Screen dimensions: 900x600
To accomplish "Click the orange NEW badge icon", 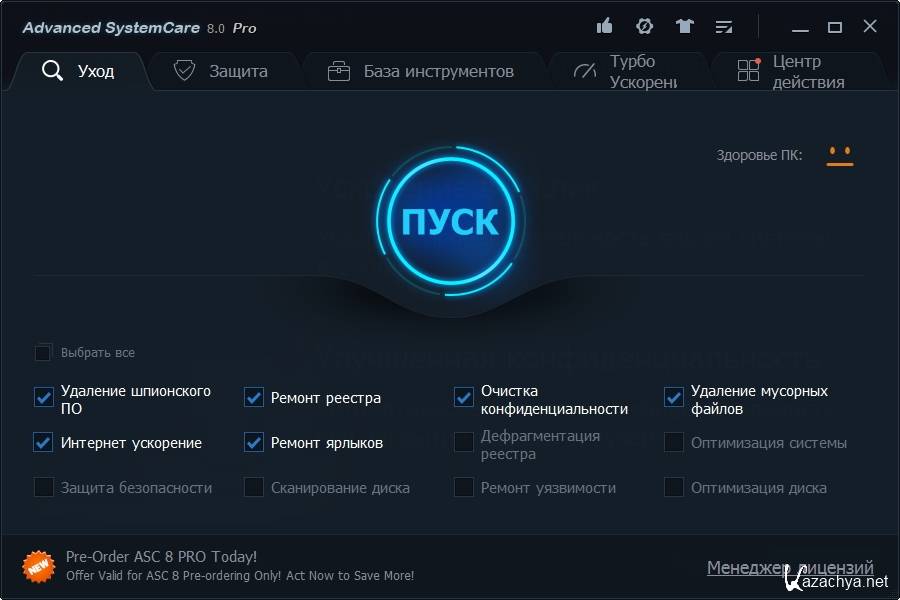I will pos(38,566).
